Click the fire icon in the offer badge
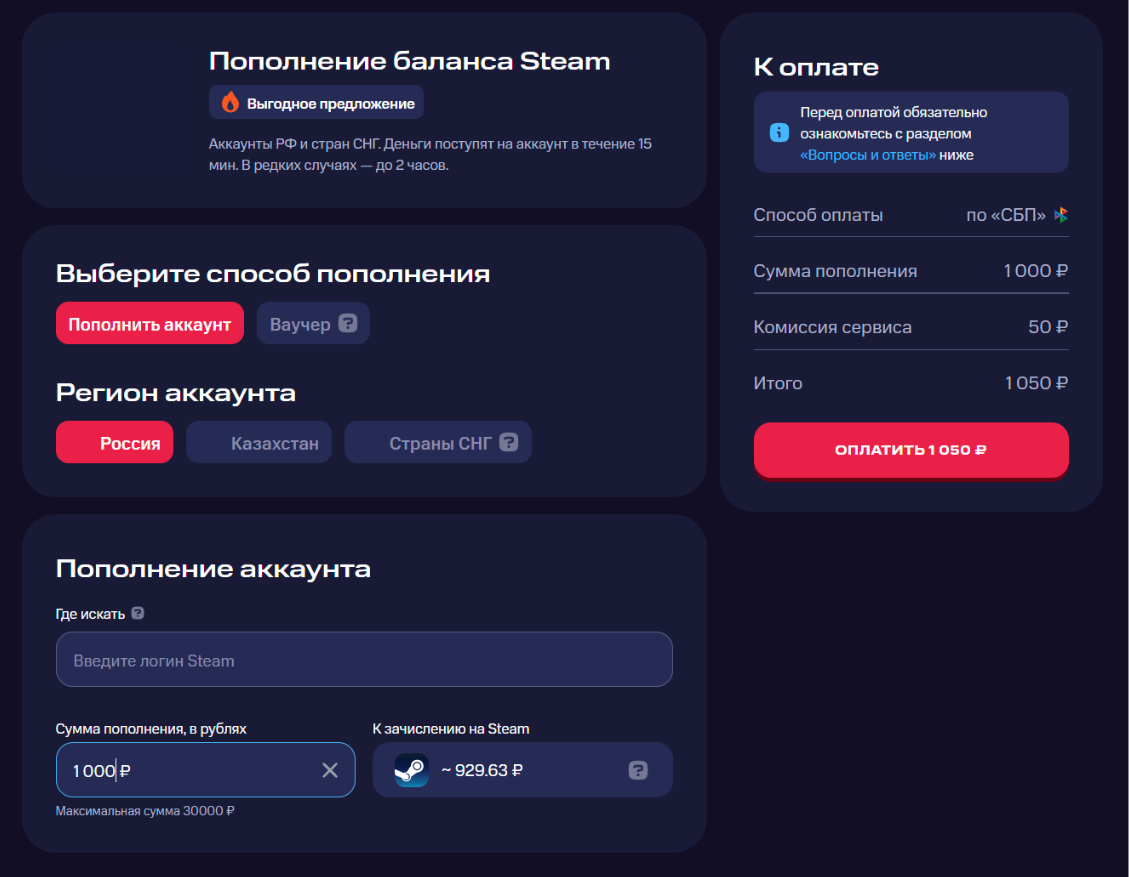The width and height of the screenshot is (1129, 877). [230, 103]
